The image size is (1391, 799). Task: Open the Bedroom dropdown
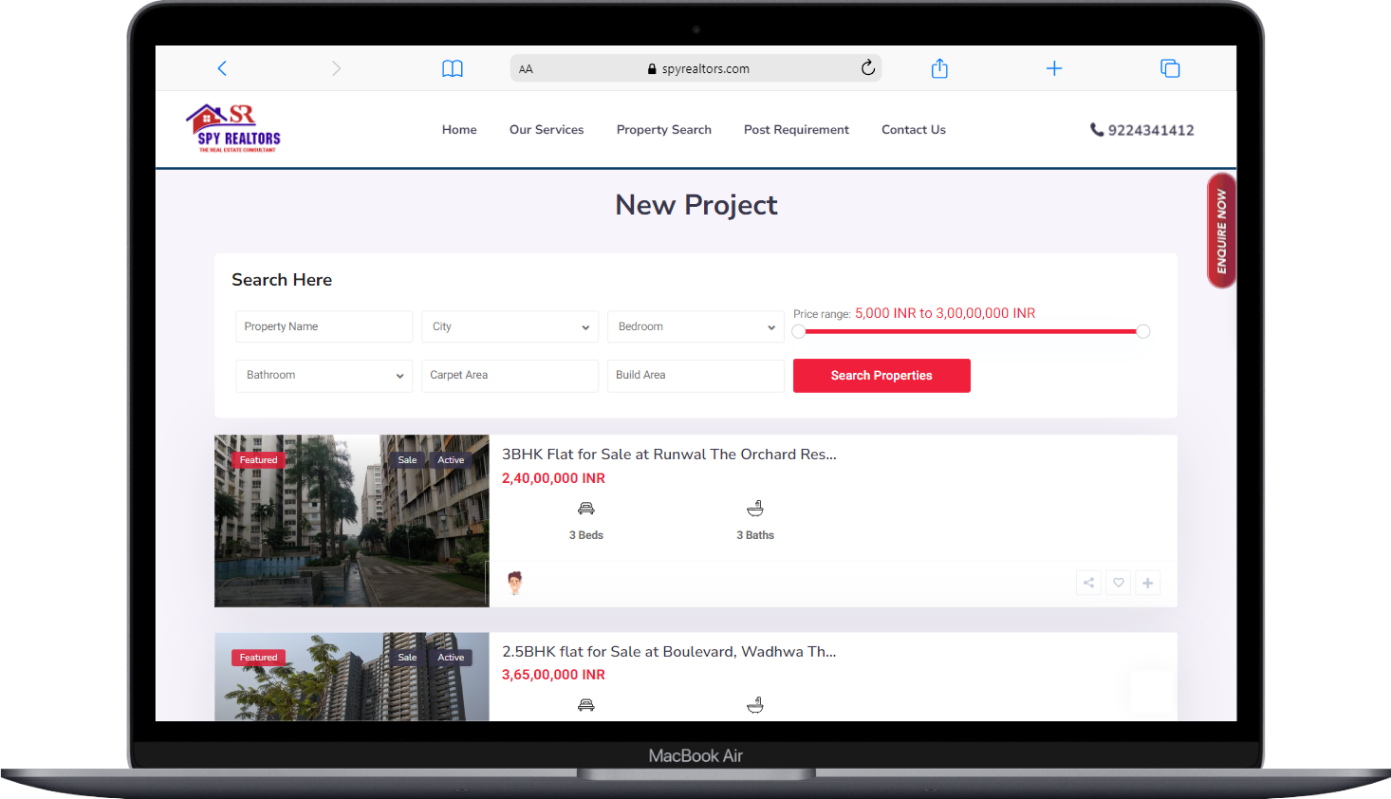coord(696,327)
